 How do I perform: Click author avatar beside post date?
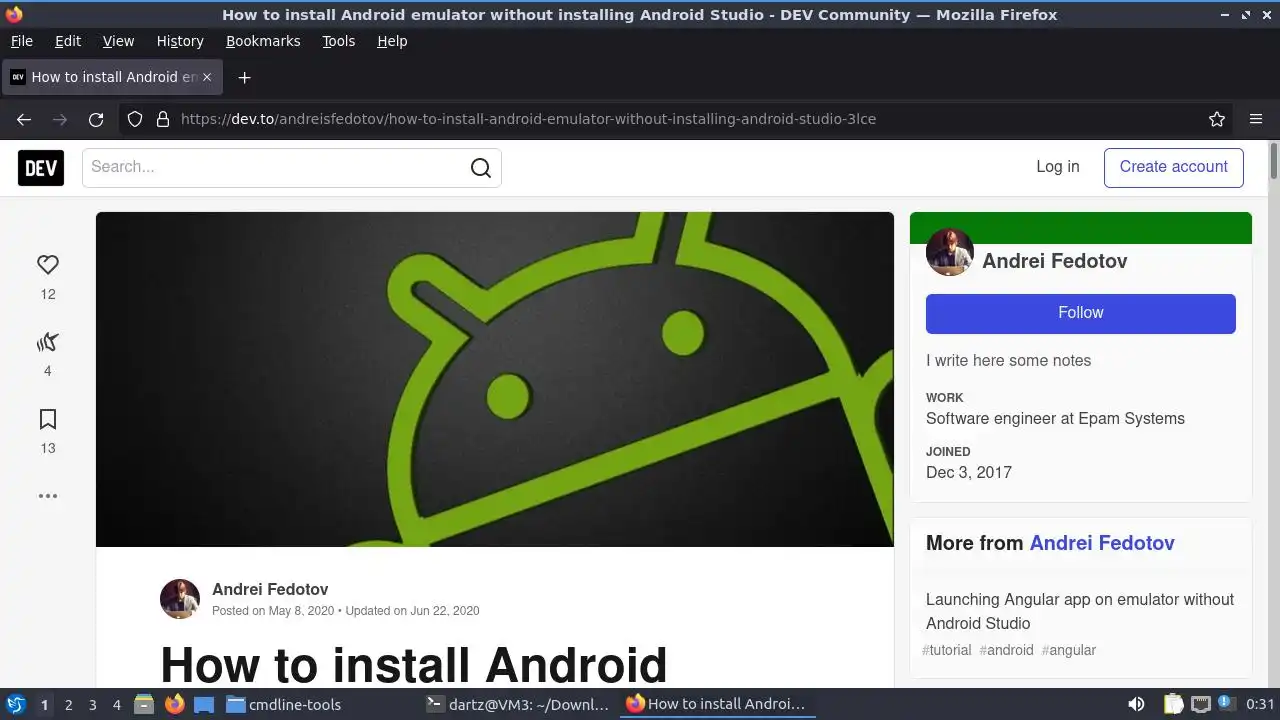point(180,599)
